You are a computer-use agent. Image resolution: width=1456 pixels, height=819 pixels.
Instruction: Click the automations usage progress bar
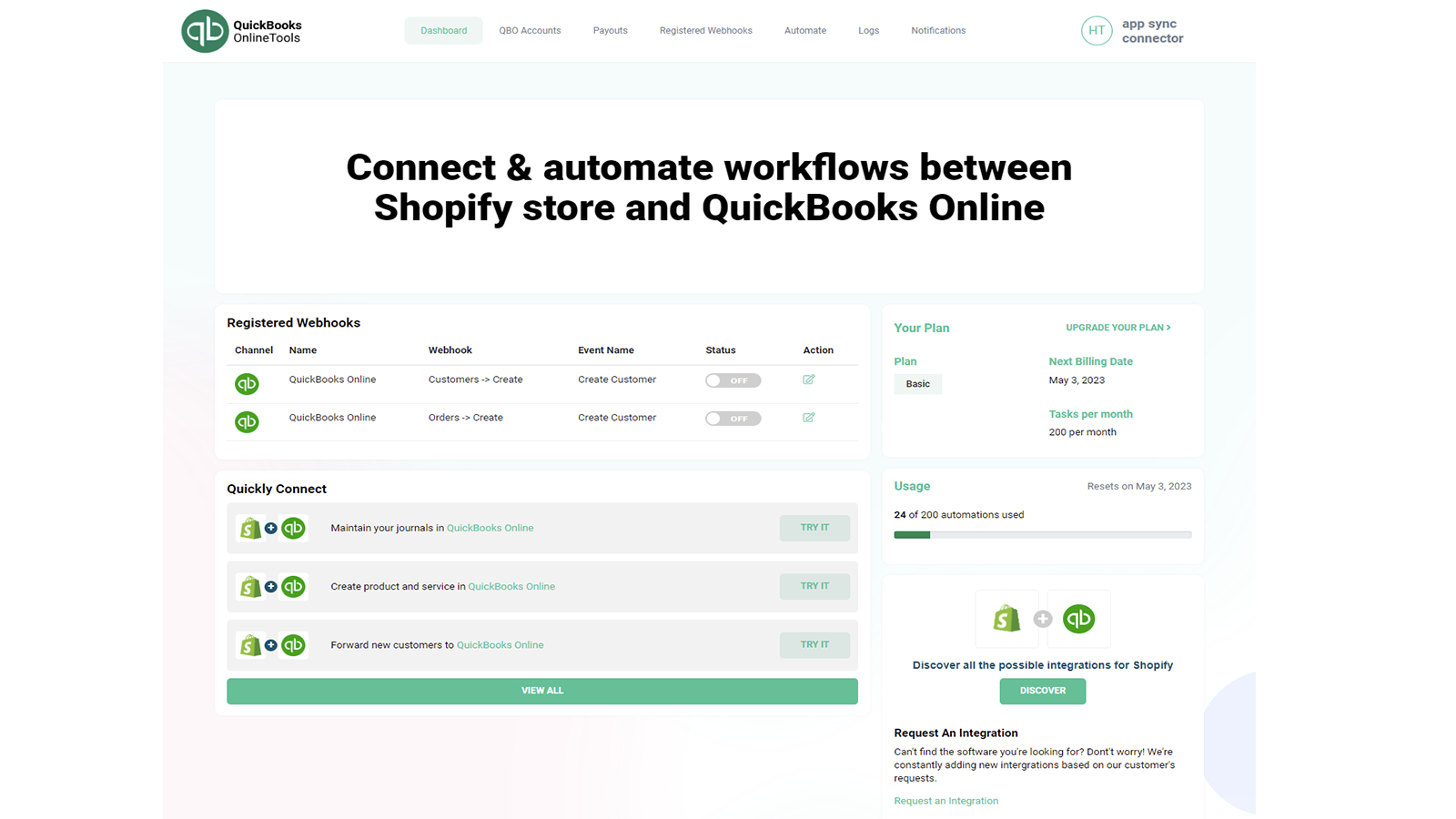pos(1043,535)
